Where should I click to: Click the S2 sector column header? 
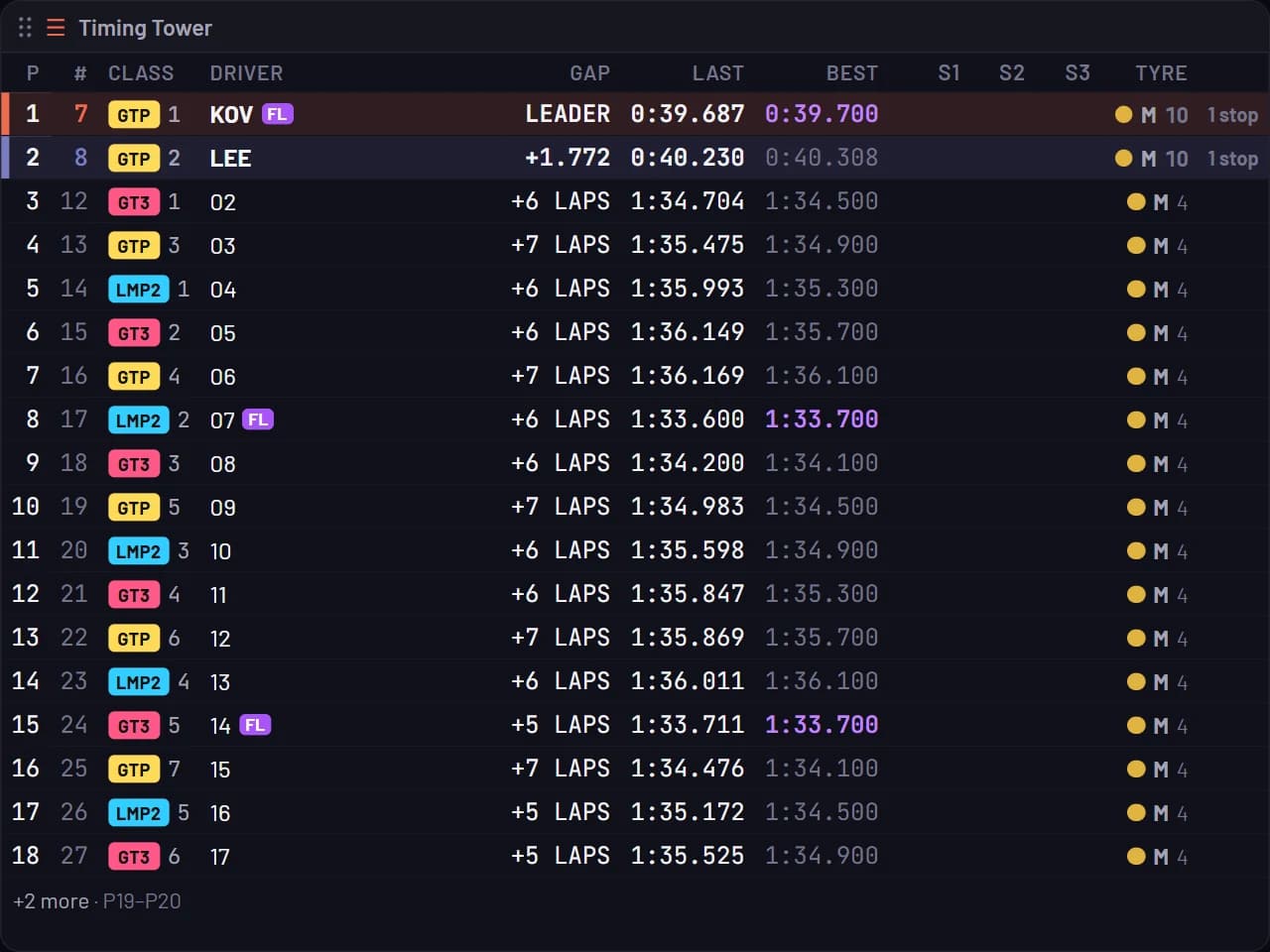1012,73
